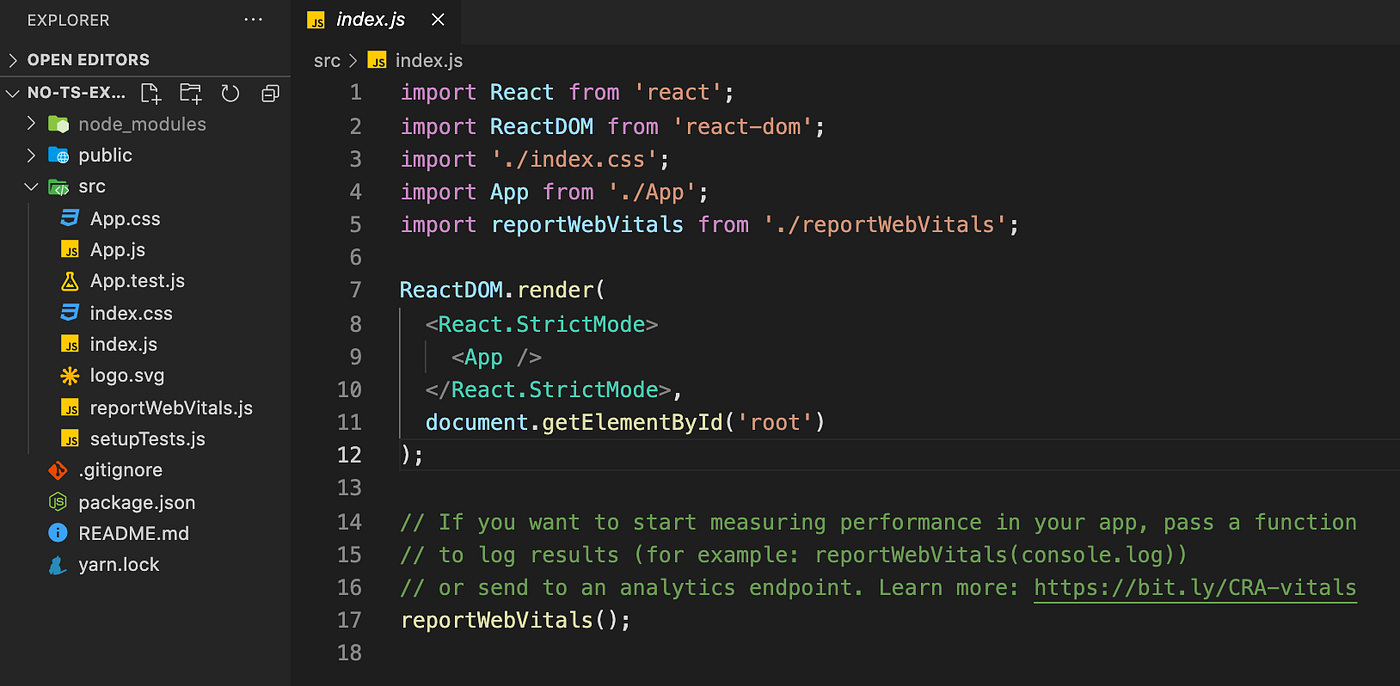This screenshot has width=1400, height=686.
Task: Click the logo.svg file icon
Action: coord(70,376)
